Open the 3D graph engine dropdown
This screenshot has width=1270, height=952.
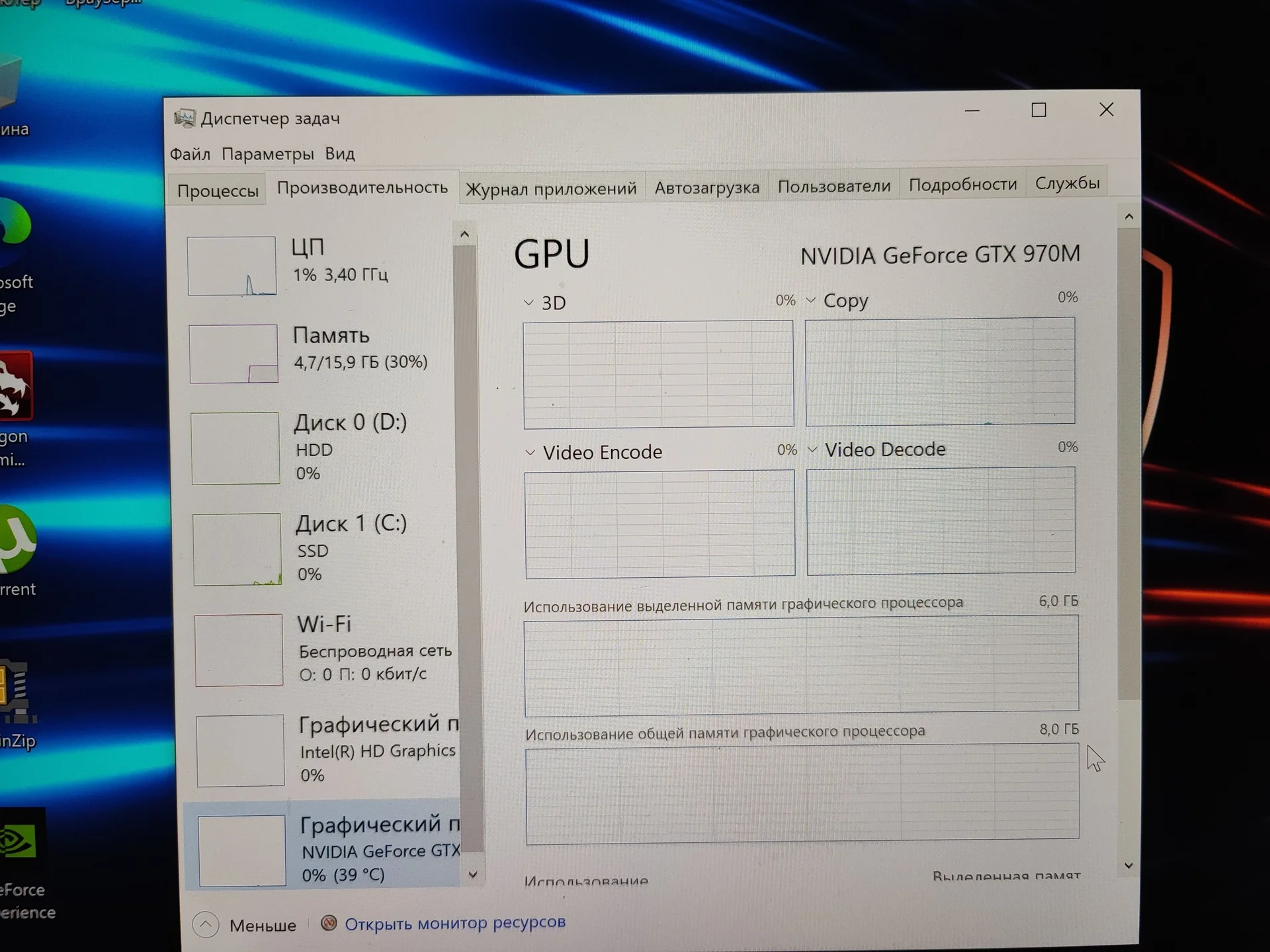tap(529, 303)
